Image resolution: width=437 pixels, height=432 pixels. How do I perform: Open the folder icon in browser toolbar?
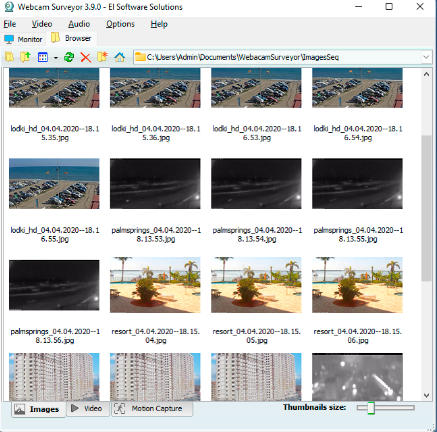9,57
